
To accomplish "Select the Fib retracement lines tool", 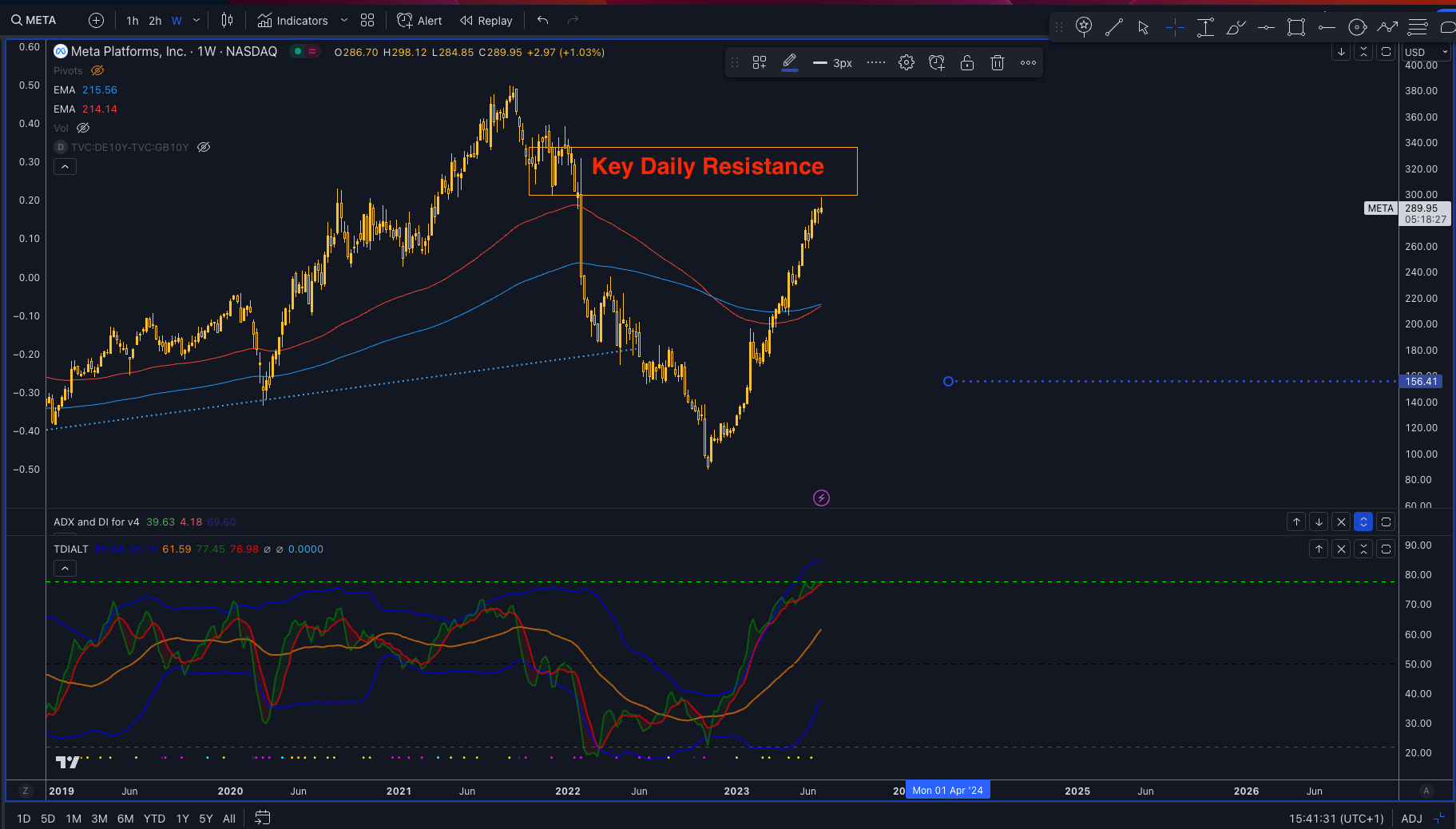I will click(1418, 27).
